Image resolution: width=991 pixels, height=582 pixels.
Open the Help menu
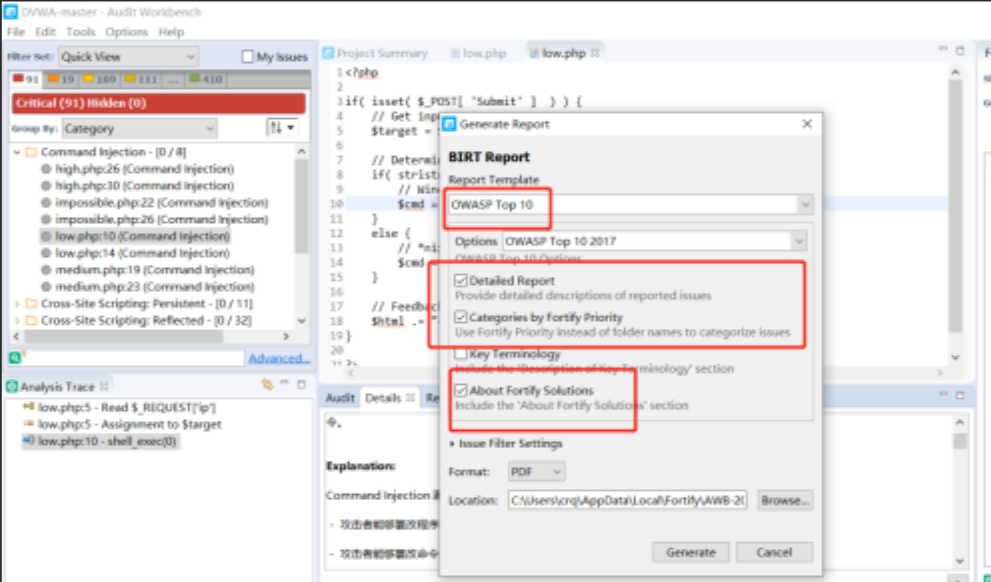click(171, 32)
